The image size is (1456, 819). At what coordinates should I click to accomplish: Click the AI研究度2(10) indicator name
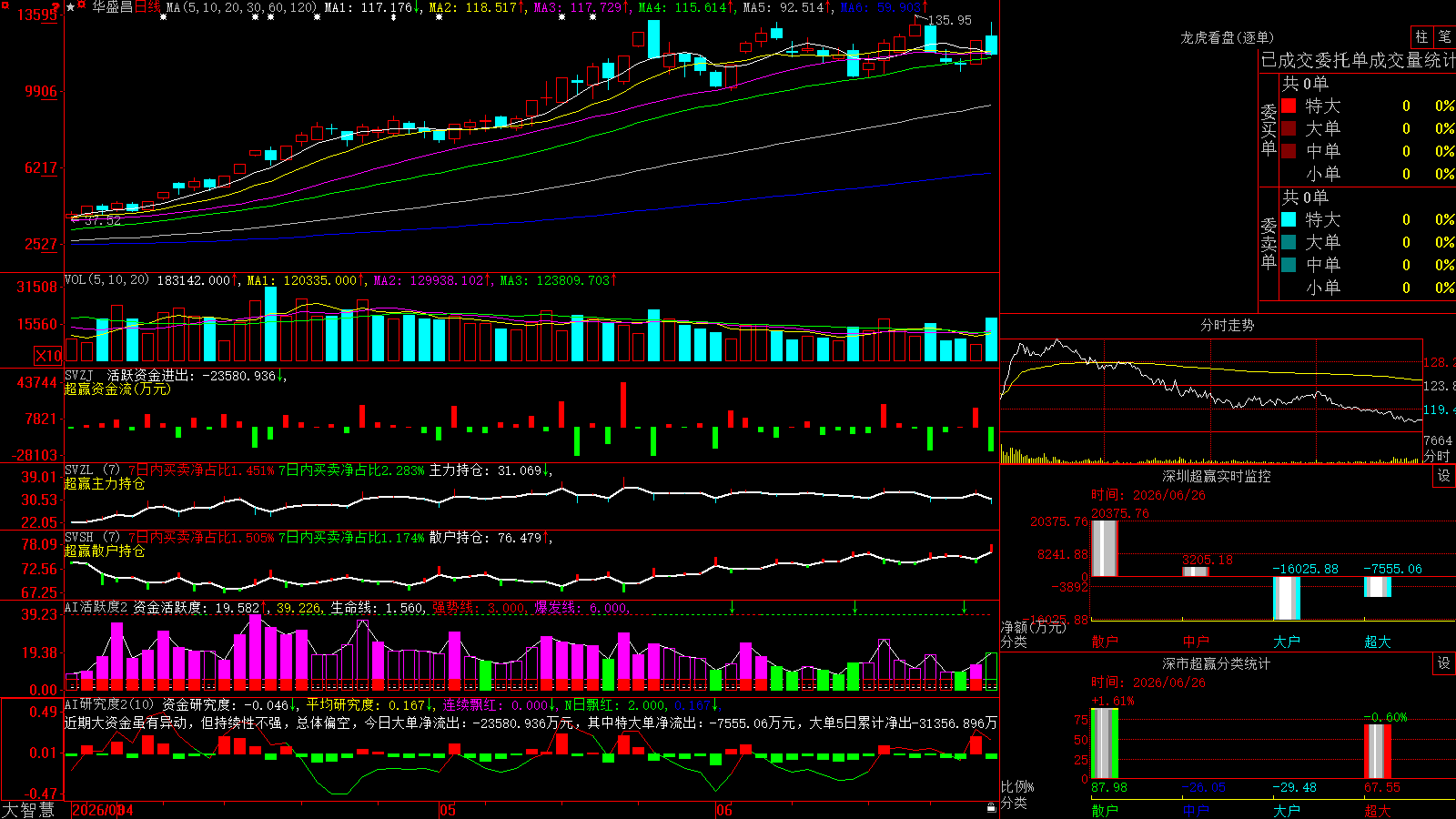pyautogui.click(x=109, y=704)
